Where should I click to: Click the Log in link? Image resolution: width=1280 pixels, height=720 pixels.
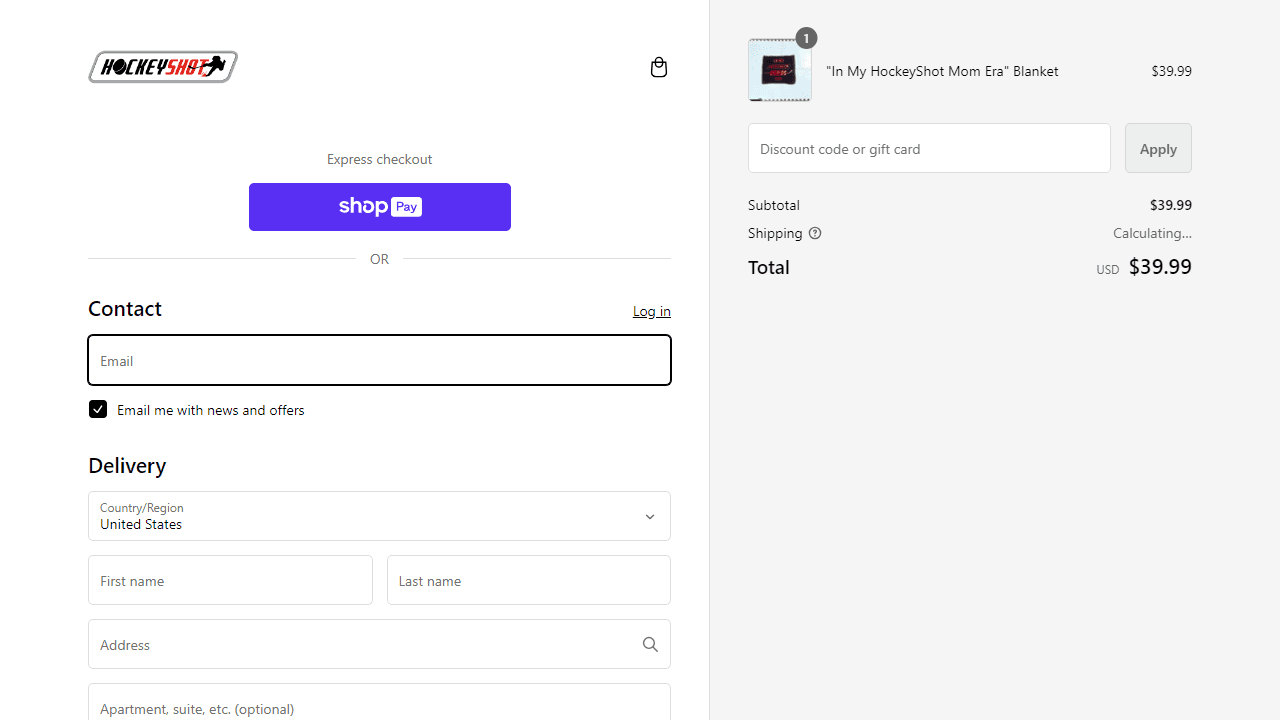point(652,311)
